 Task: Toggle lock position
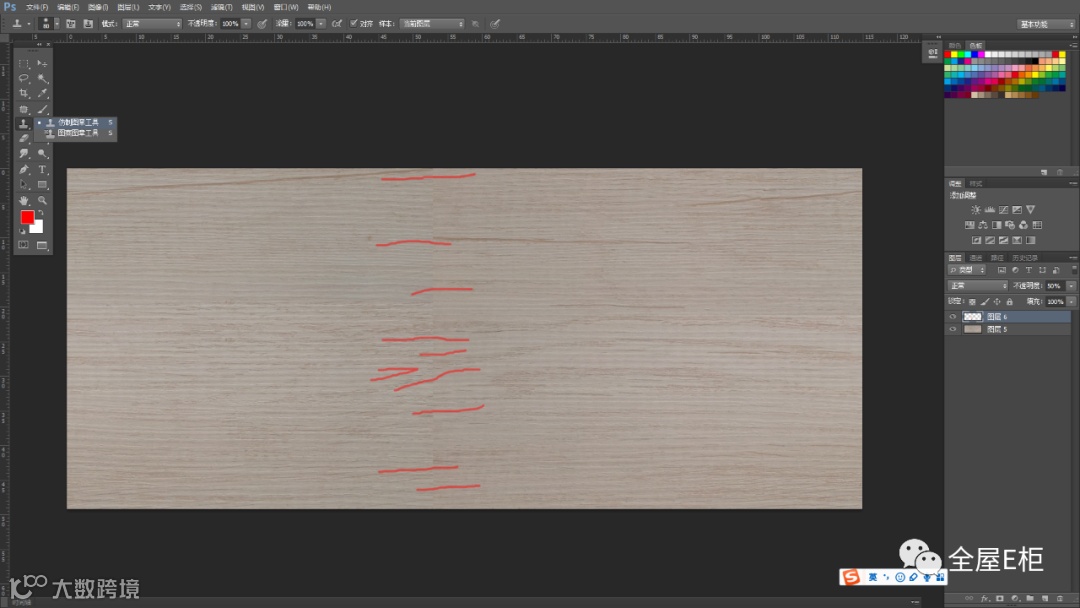click(x=997, y=302)
